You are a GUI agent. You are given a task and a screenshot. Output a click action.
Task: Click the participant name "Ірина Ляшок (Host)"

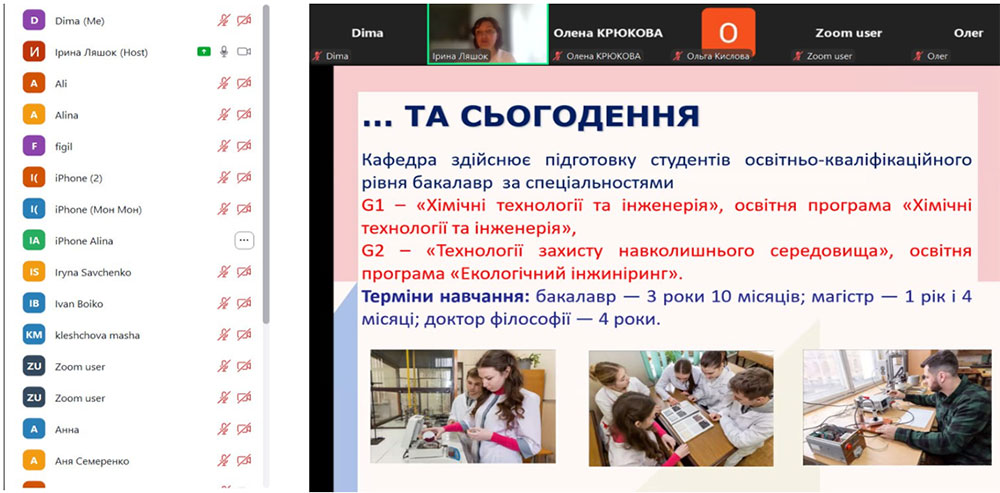(x=101, y=52)
